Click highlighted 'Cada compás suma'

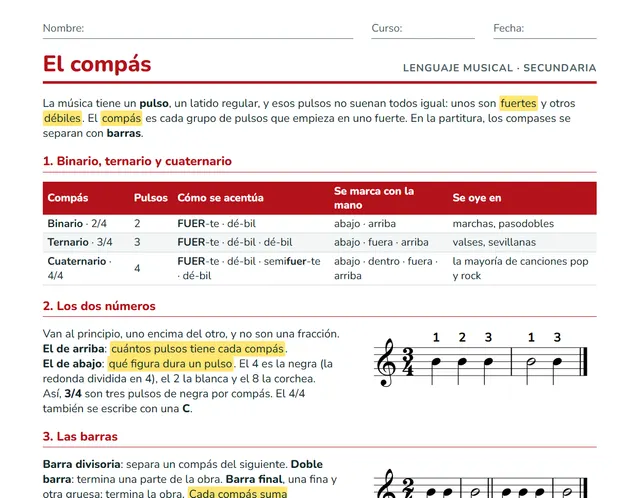238,493
